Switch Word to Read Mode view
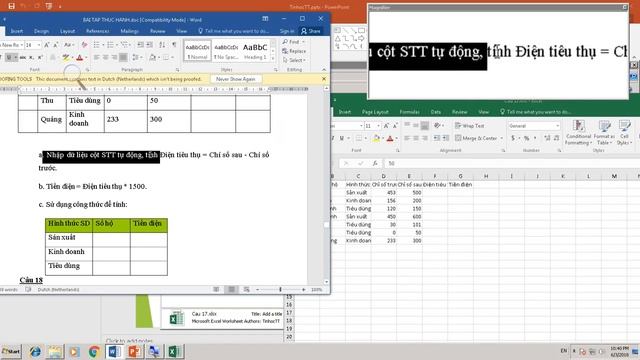 click(216, 289)
